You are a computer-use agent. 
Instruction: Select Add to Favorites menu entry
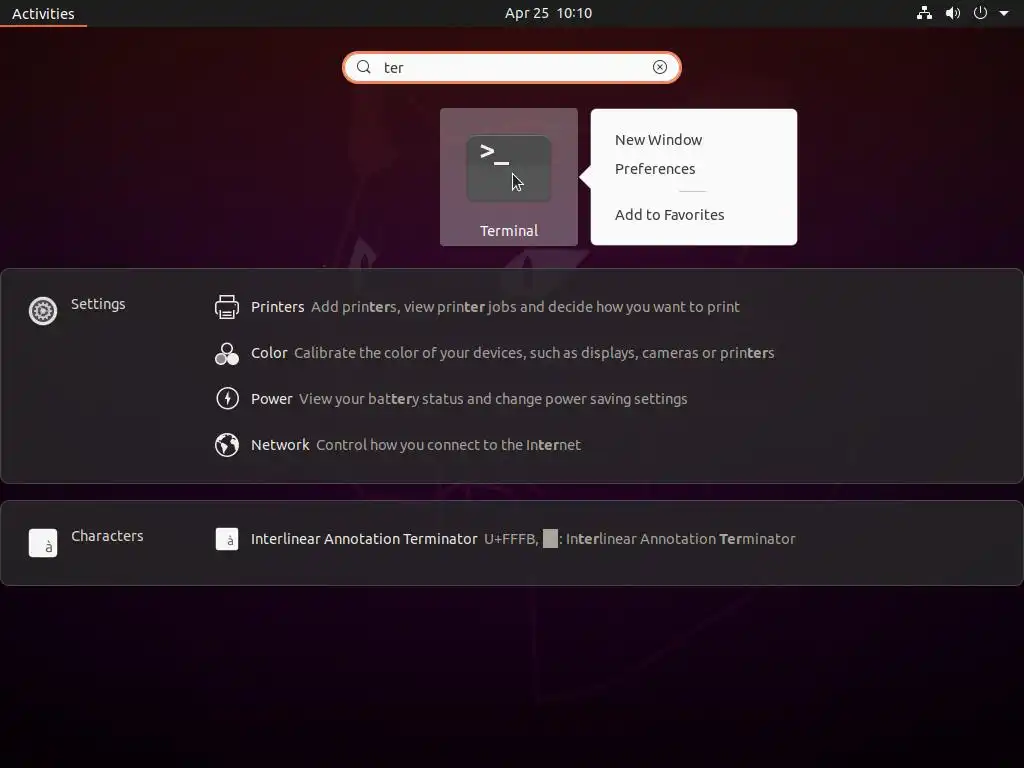pyautogui.click(x=669, y=215)
